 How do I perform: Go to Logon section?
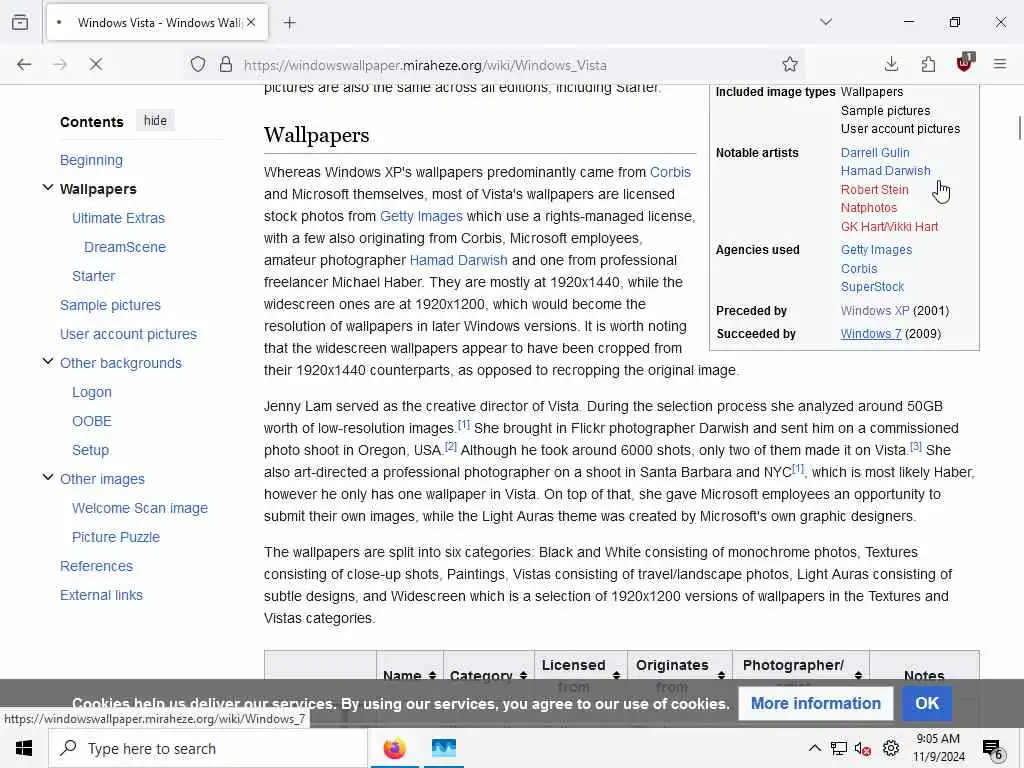coord(91,392)
